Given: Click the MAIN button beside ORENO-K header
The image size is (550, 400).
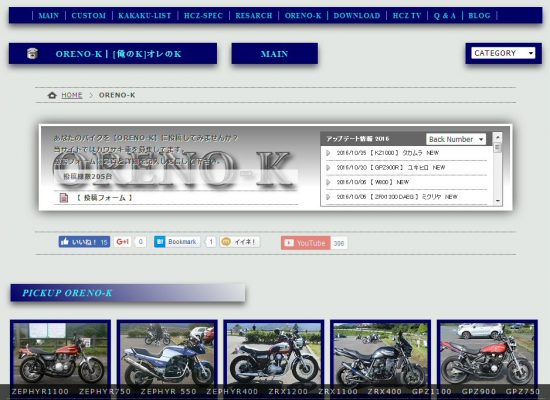Looking at the screenshot, I should coord(275,54).
